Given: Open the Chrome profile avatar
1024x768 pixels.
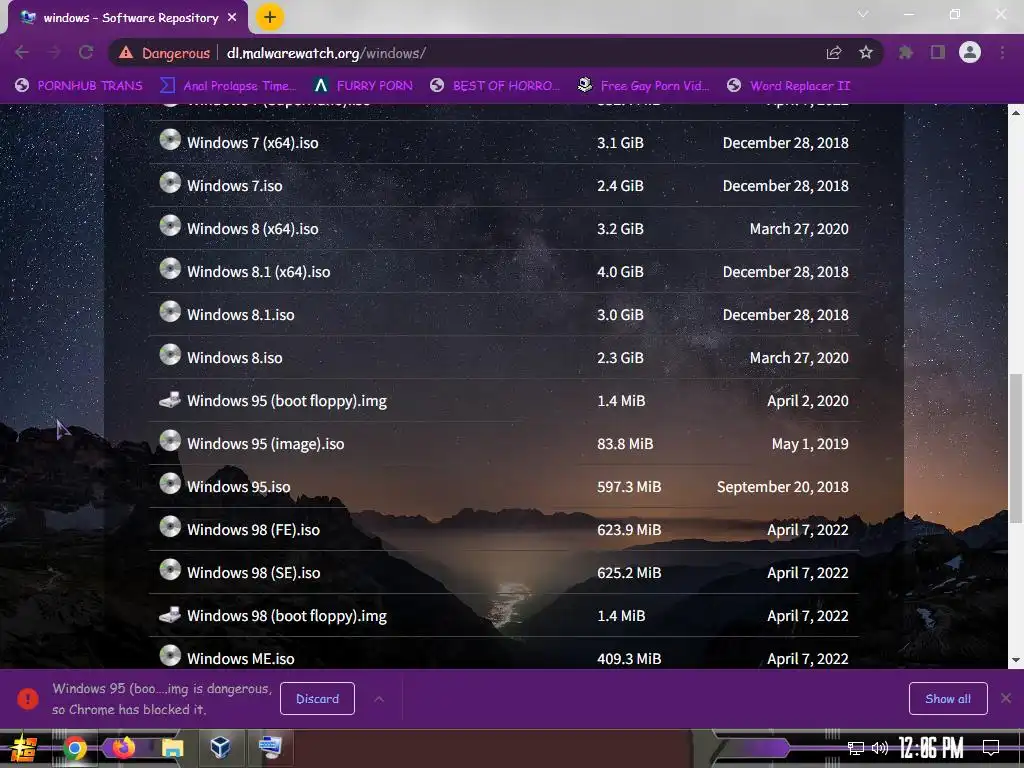Looking at the screenshot, I should click(970, 52).
